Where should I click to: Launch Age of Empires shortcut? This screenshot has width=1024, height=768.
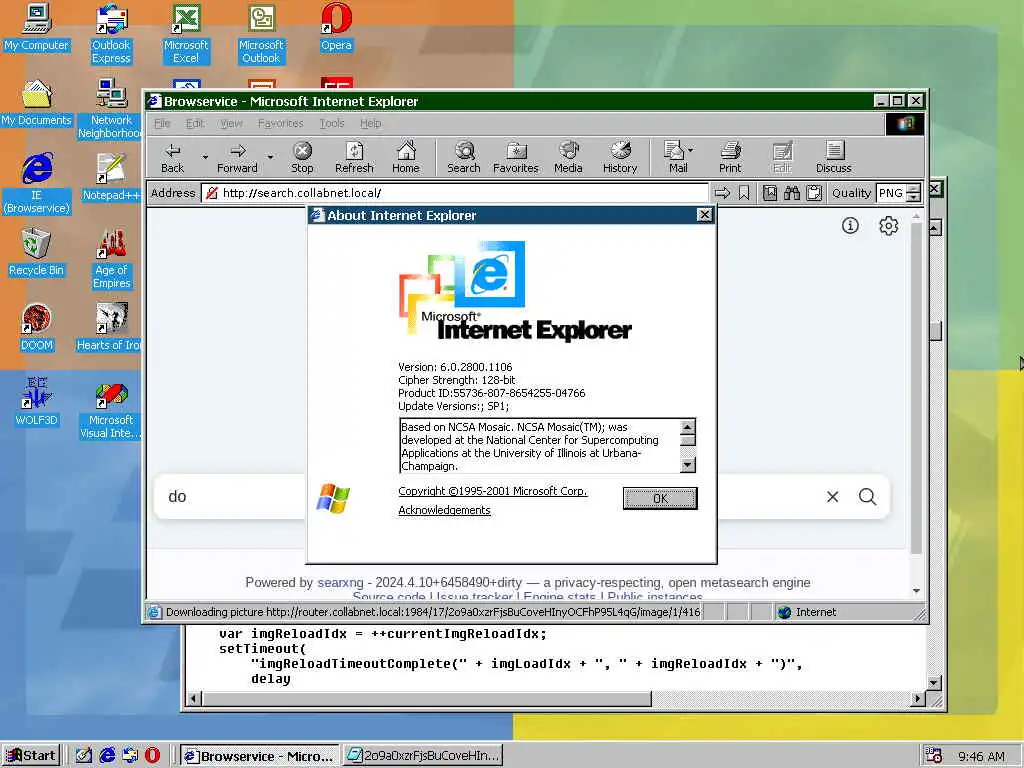pyautogui.click(x=111, y=259)
